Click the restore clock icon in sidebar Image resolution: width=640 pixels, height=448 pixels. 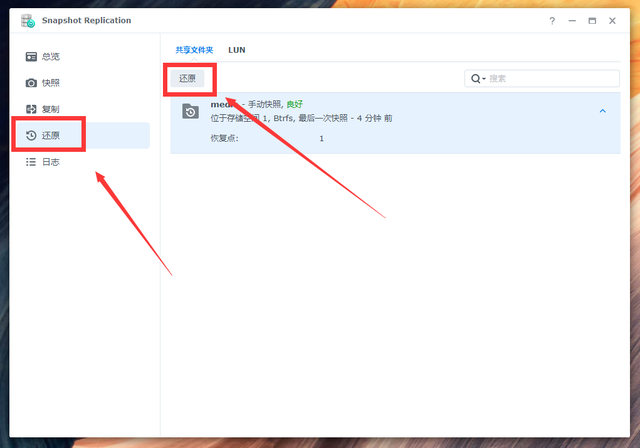[31, 135]
